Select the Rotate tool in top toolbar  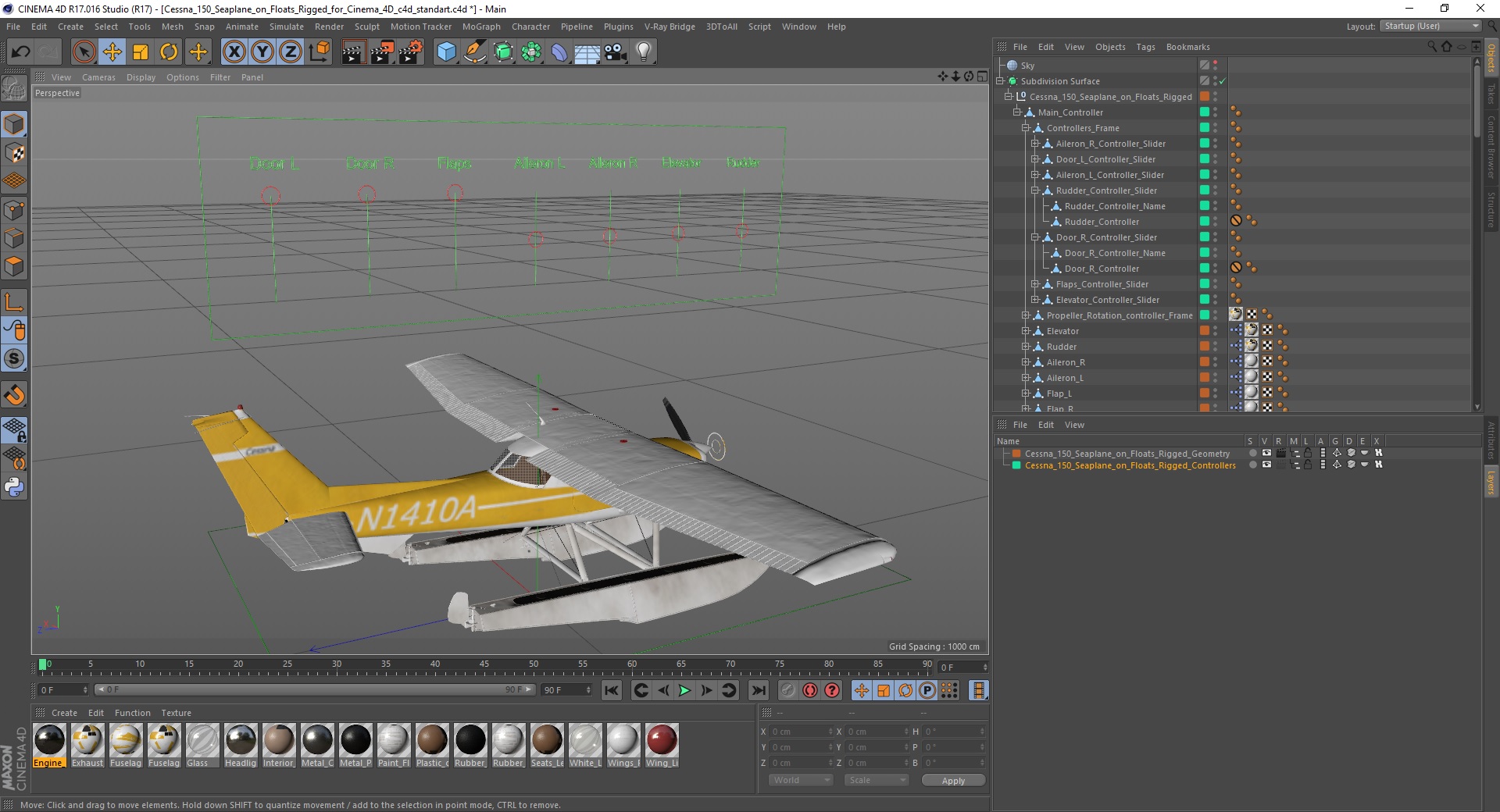[x=169, y=52]
